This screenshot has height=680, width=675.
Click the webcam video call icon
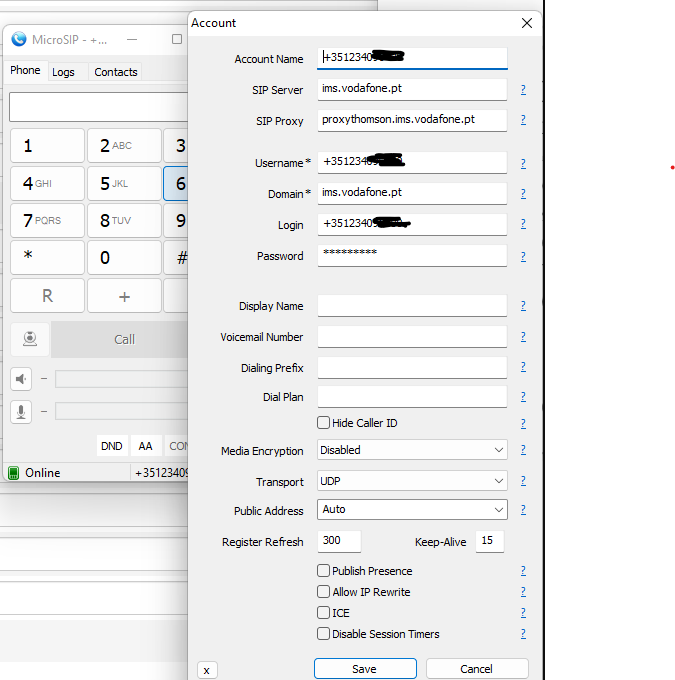(31, 339)
